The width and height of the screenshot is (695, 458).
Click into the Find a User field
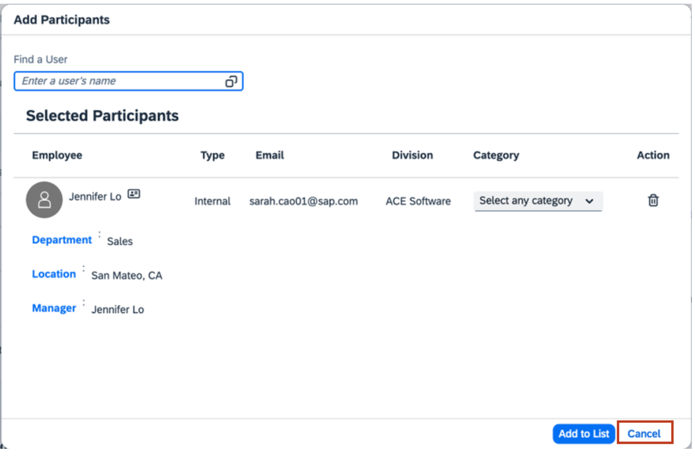120,81
